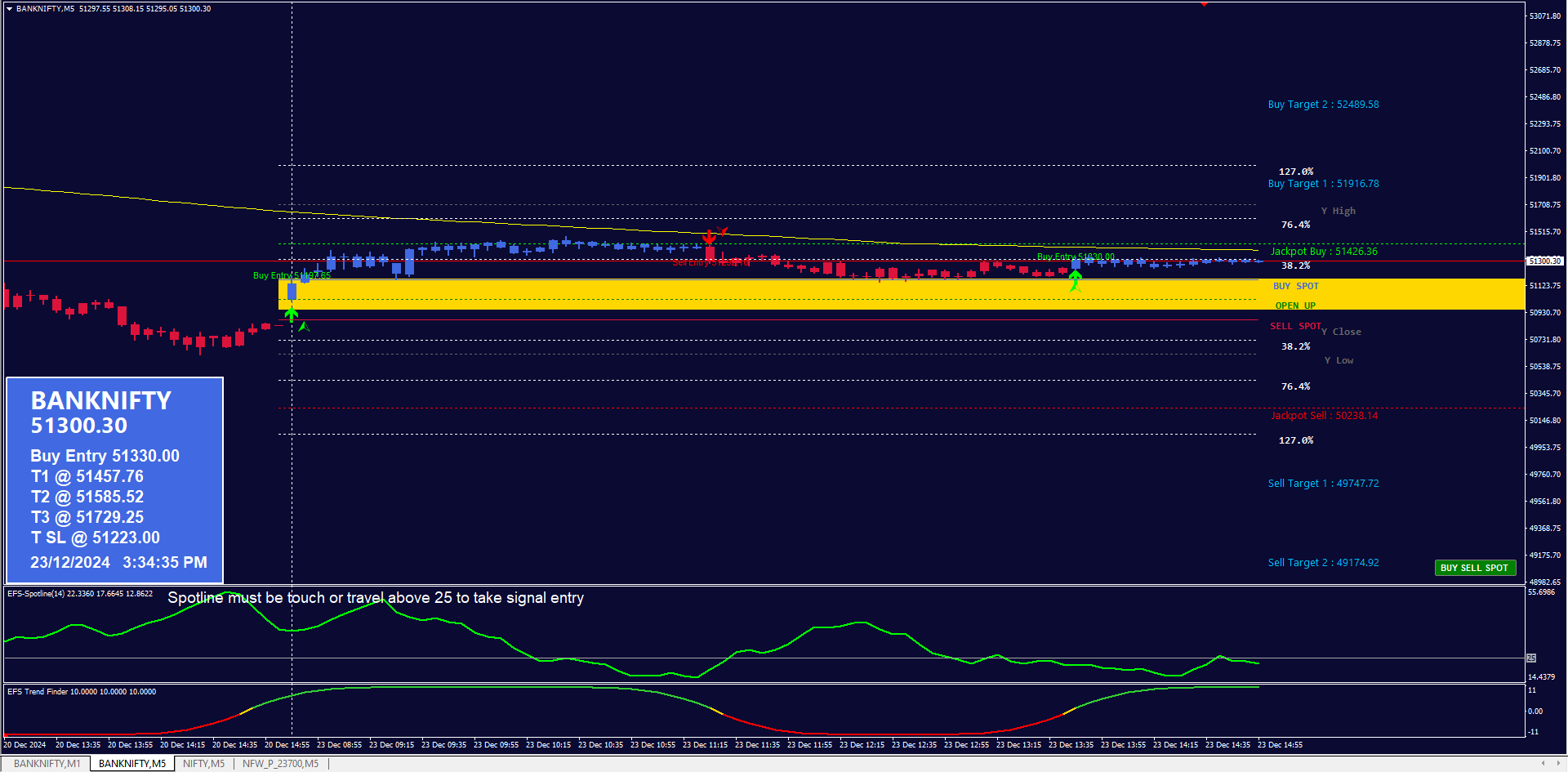The width and height of the screenshot is (1568, 772).
Task: Click the OPEN UP label on the yellow band
Action: (x=1295, y=306)
